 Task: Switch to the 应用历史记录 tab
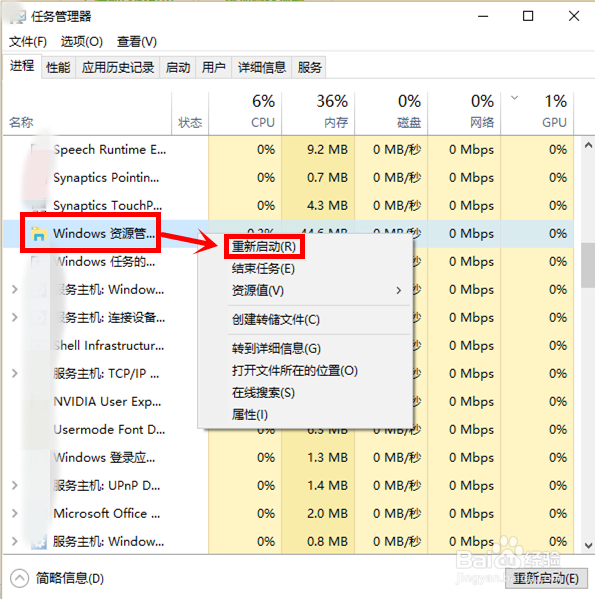point(118,68)
